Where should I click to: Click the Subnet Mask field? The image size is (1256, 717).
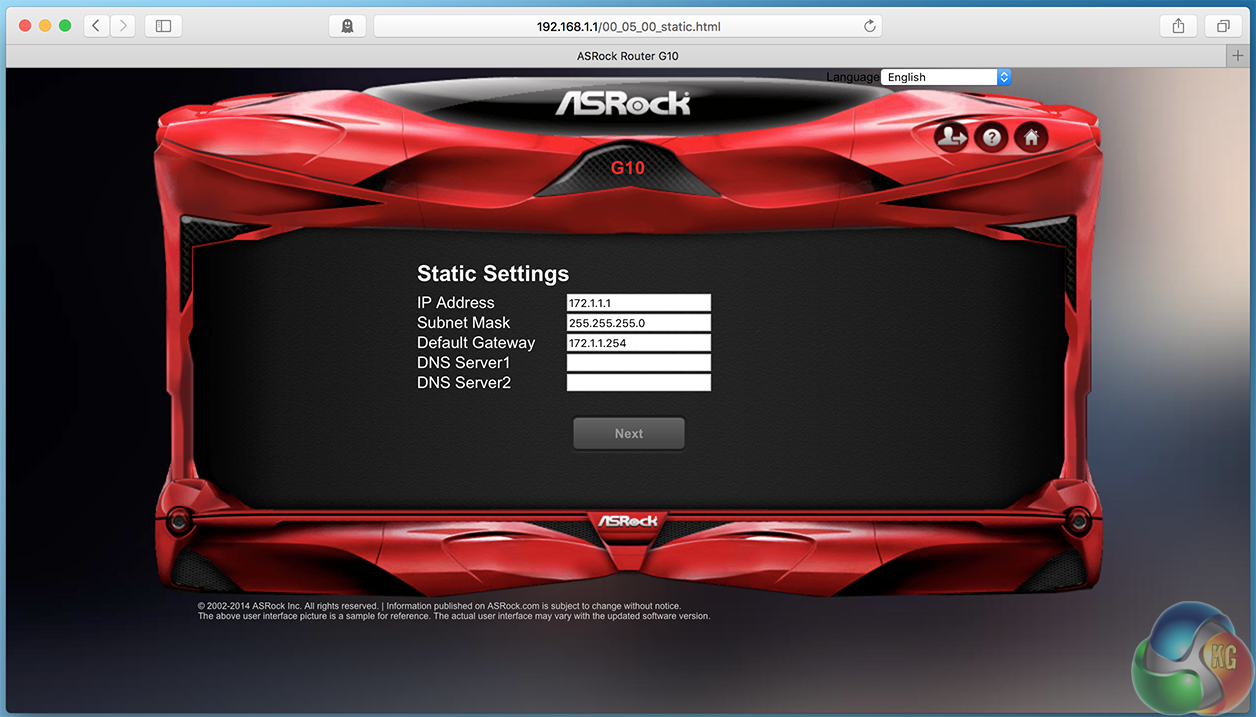point(639,322)
